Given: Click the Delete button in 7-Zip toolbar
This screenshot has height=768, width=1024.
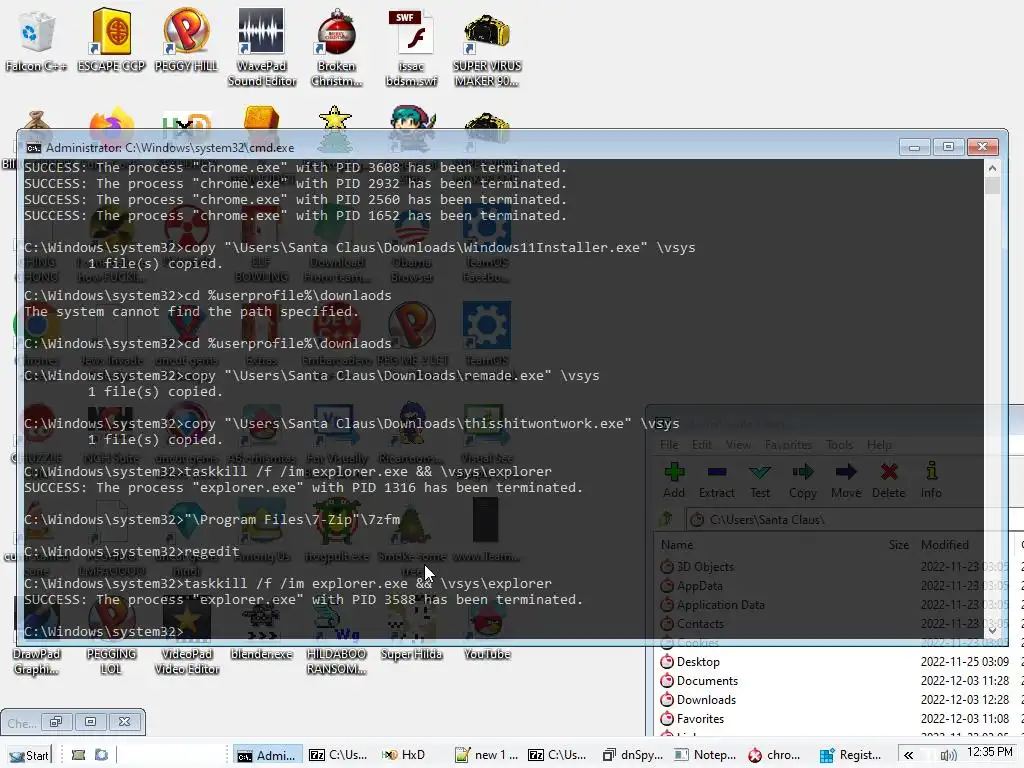Looking at the screenshot, I should (x=889, y=480).
